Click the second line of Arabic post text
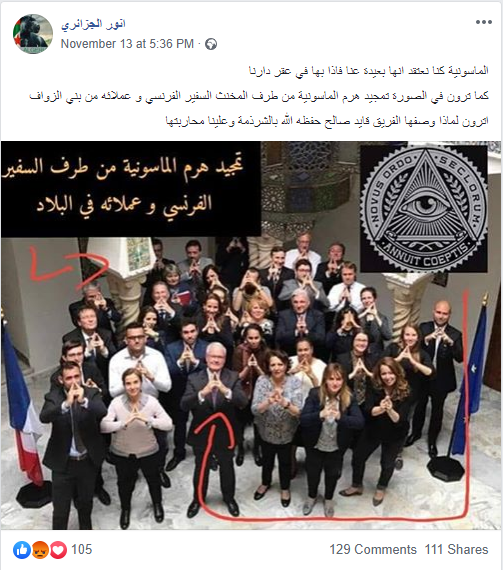 (259, 96)
